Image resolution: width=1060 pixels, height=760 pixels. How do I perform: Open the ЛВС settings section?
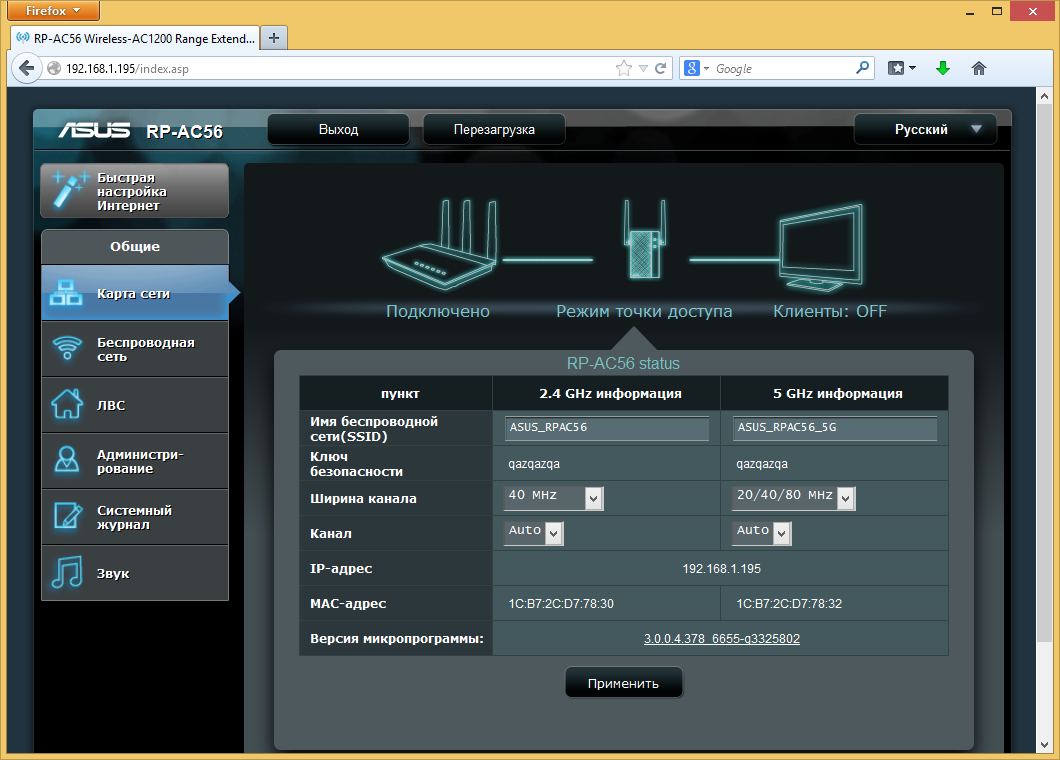coord(135,405)
